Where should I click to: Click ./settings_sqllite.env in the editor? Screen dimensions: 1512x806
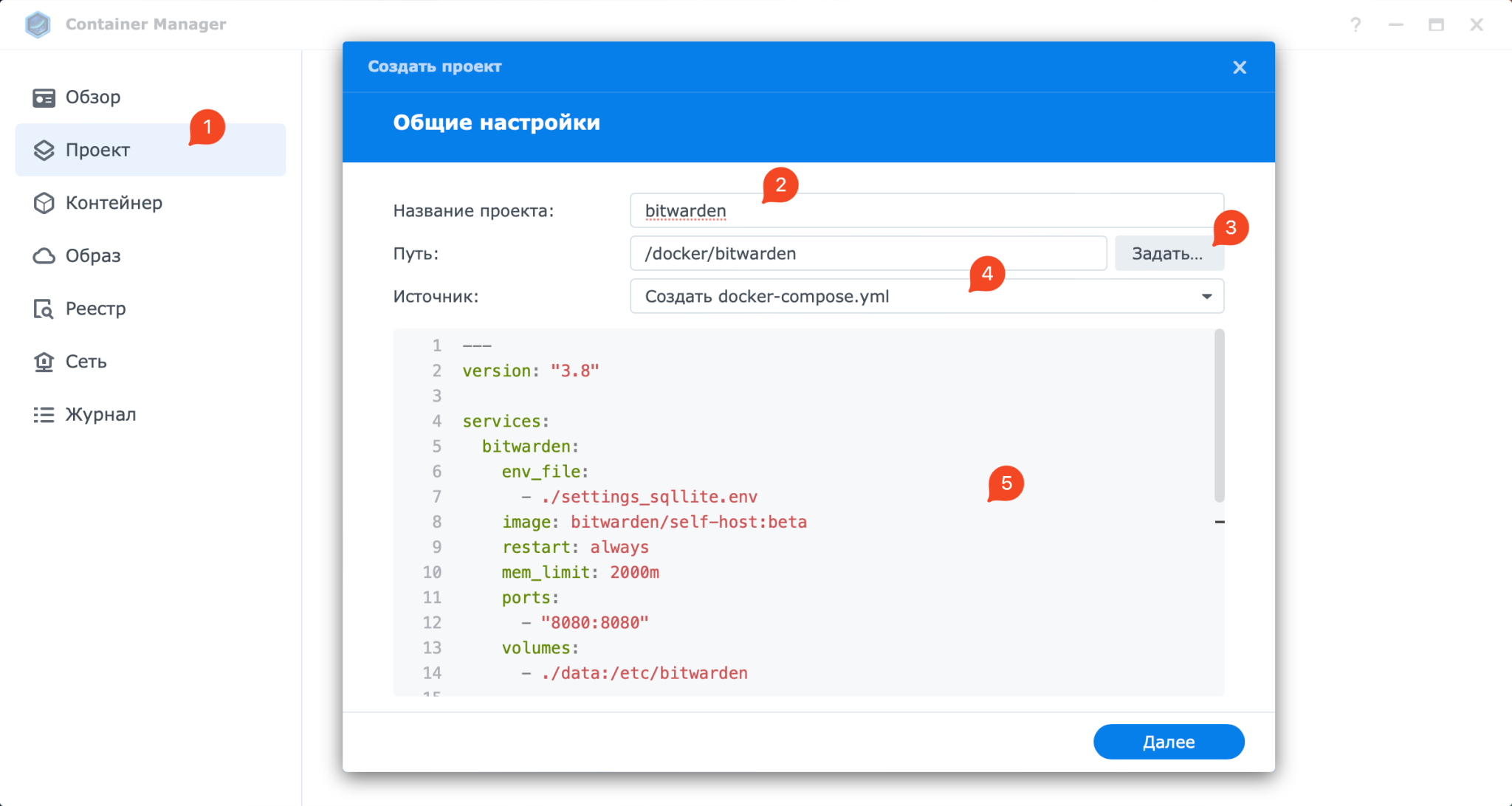(649, 497)
